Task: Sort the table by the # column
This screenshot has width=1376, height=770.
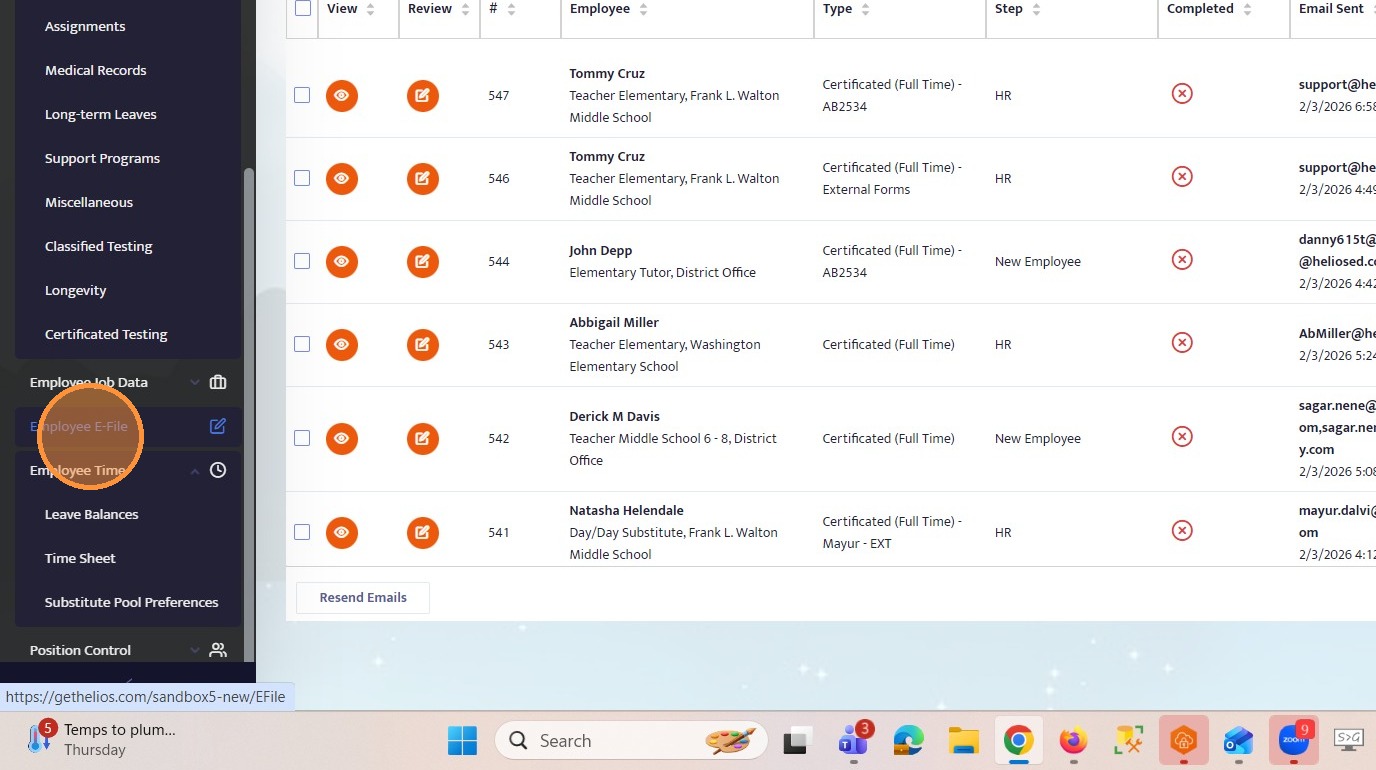Action: [512, 9]
